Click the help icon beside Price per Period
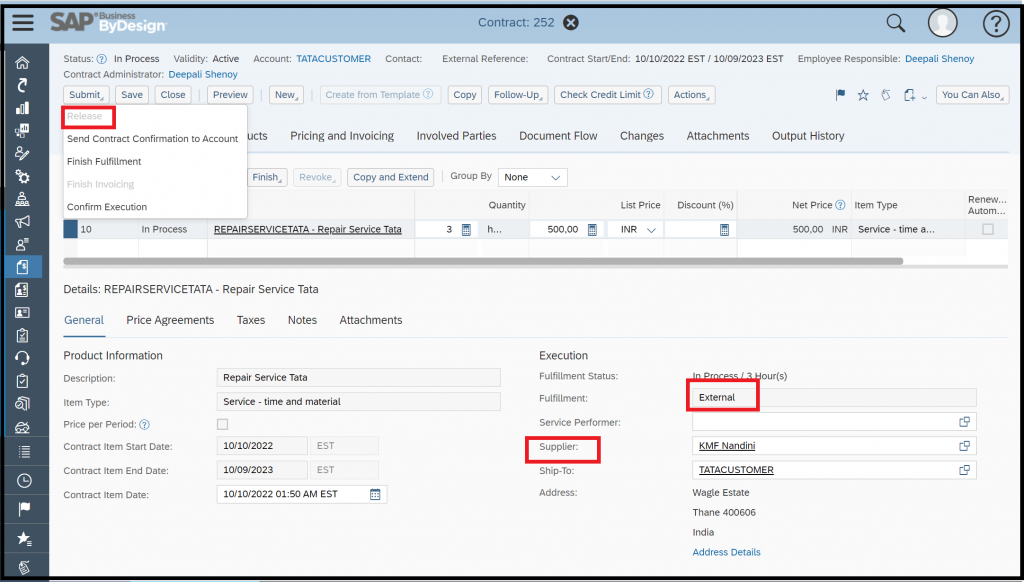Viewport: 1024px width, 582px height. (144, 425)
